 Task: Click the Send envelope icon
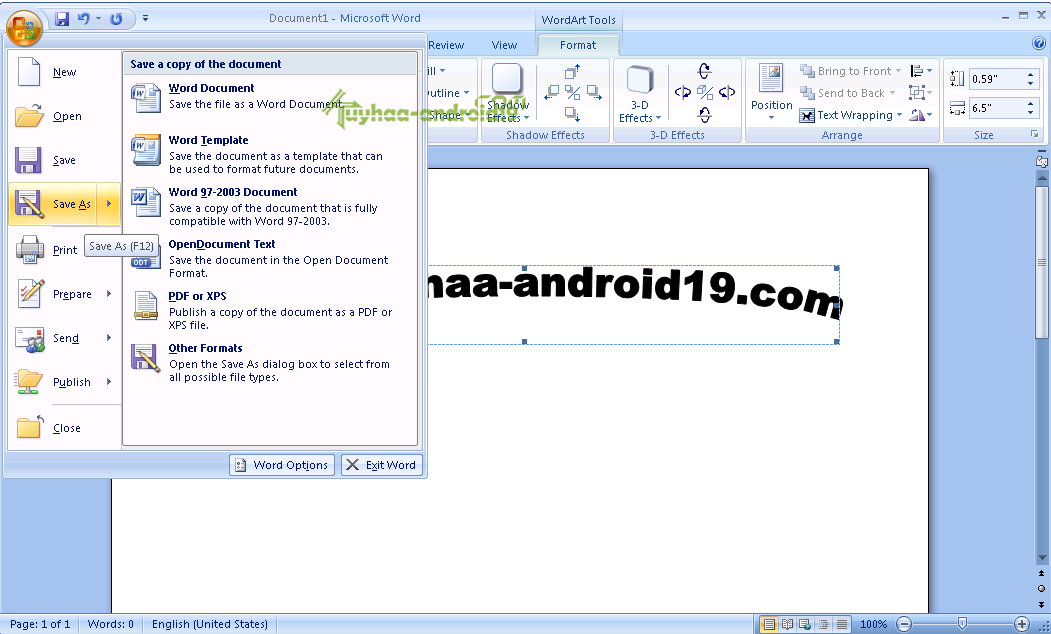click(29, 338)
